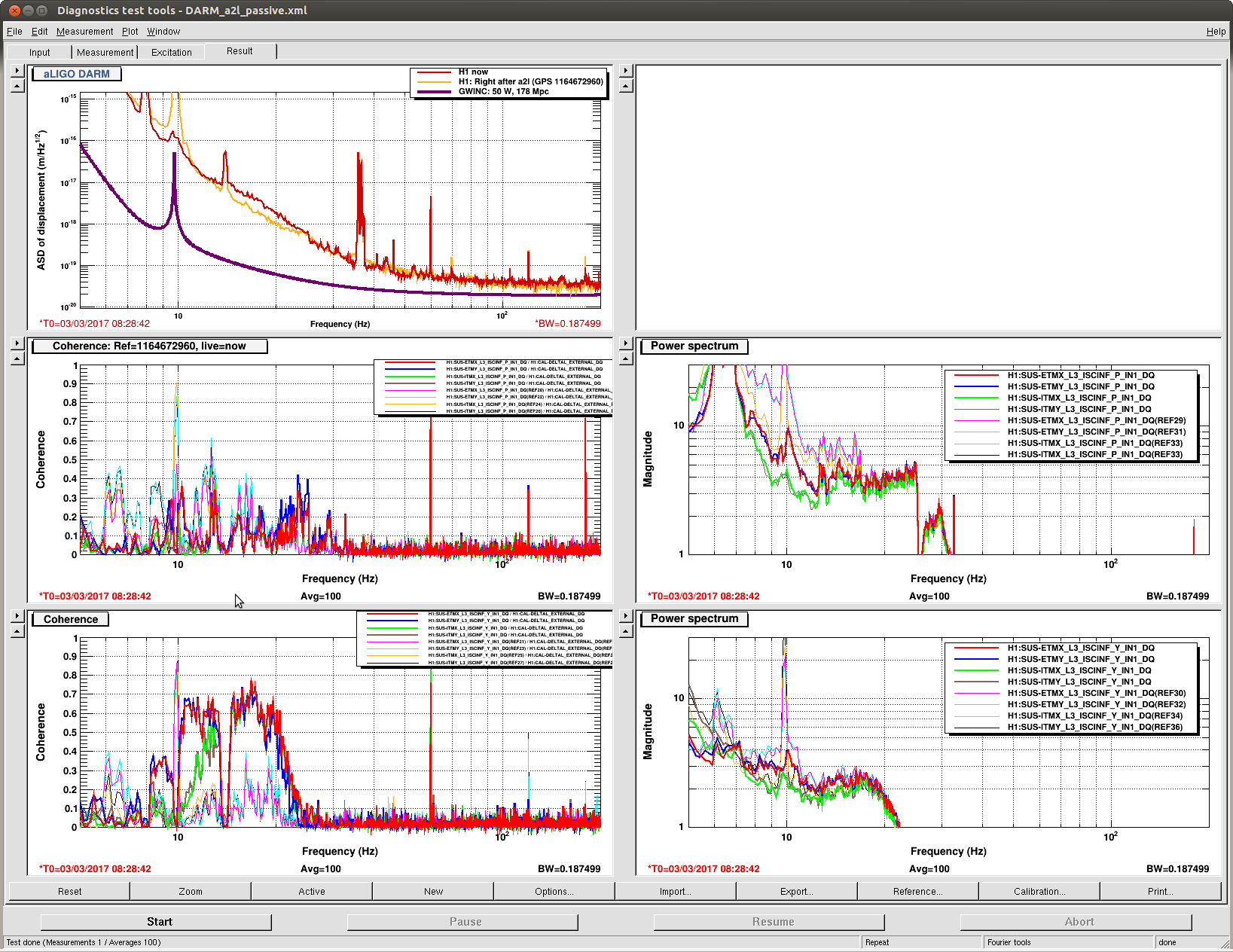
Task: Click the Zoom button
Action: pyautogui.click(x=191, y=891)
